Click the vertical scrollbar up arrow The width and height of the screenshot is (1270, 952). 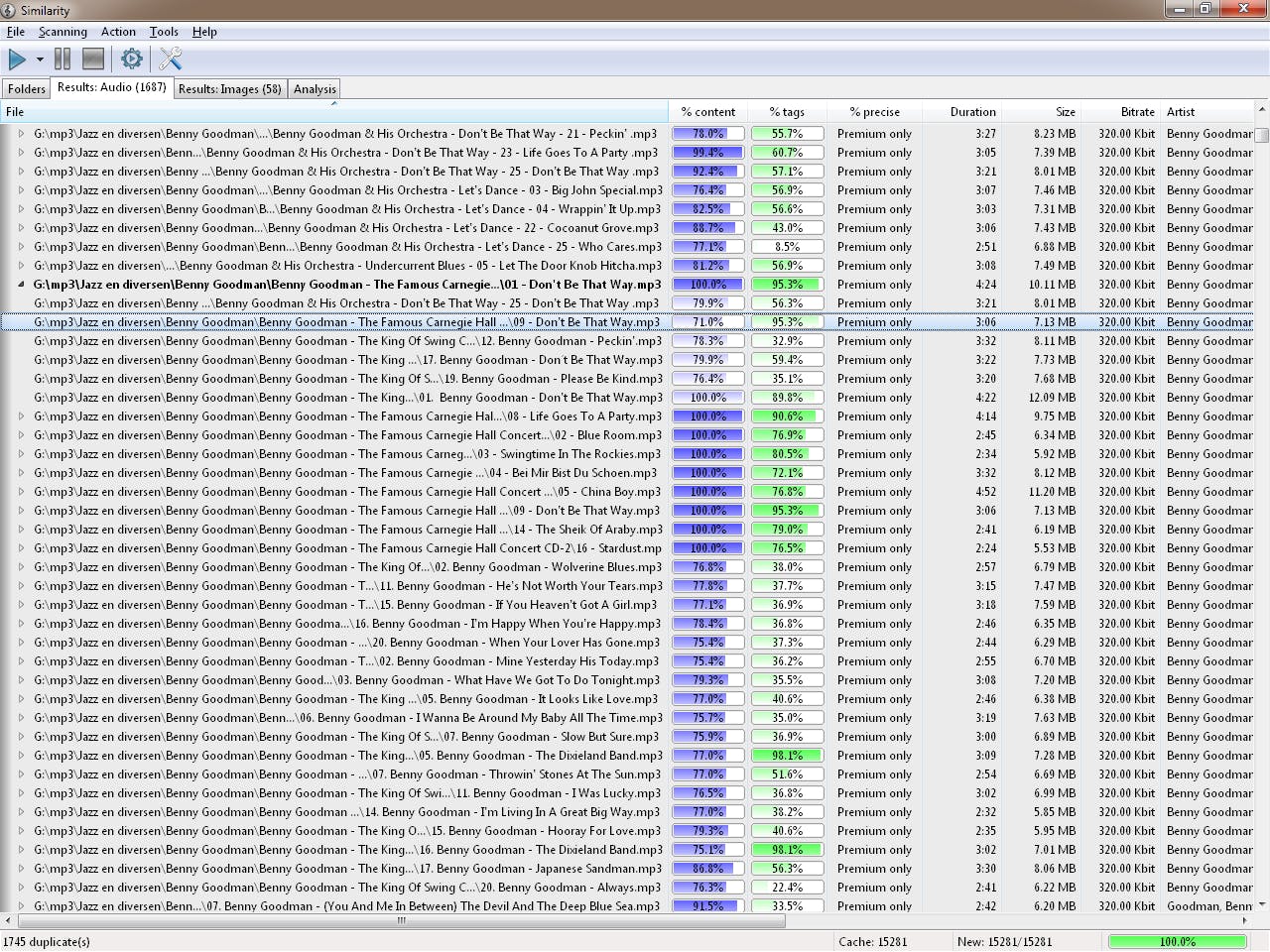(x=1261, y=110)
